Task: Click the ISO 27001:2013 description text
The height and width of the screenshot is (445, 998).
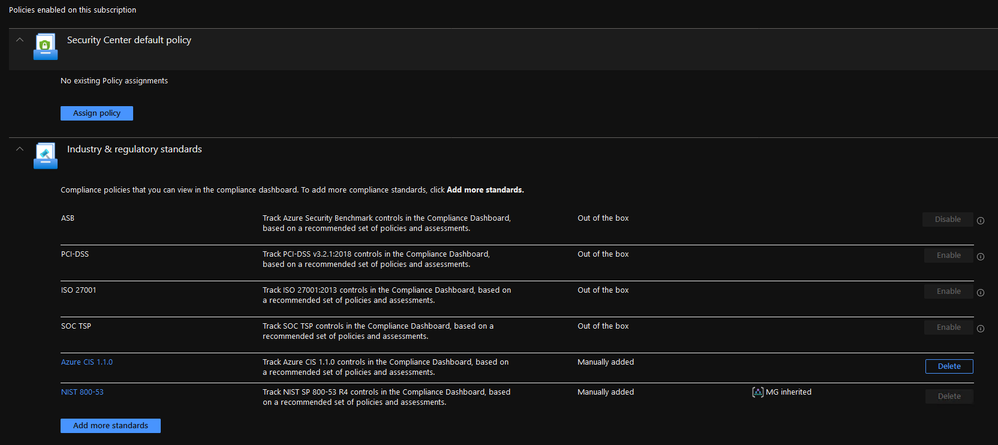Action: point(387,295)
